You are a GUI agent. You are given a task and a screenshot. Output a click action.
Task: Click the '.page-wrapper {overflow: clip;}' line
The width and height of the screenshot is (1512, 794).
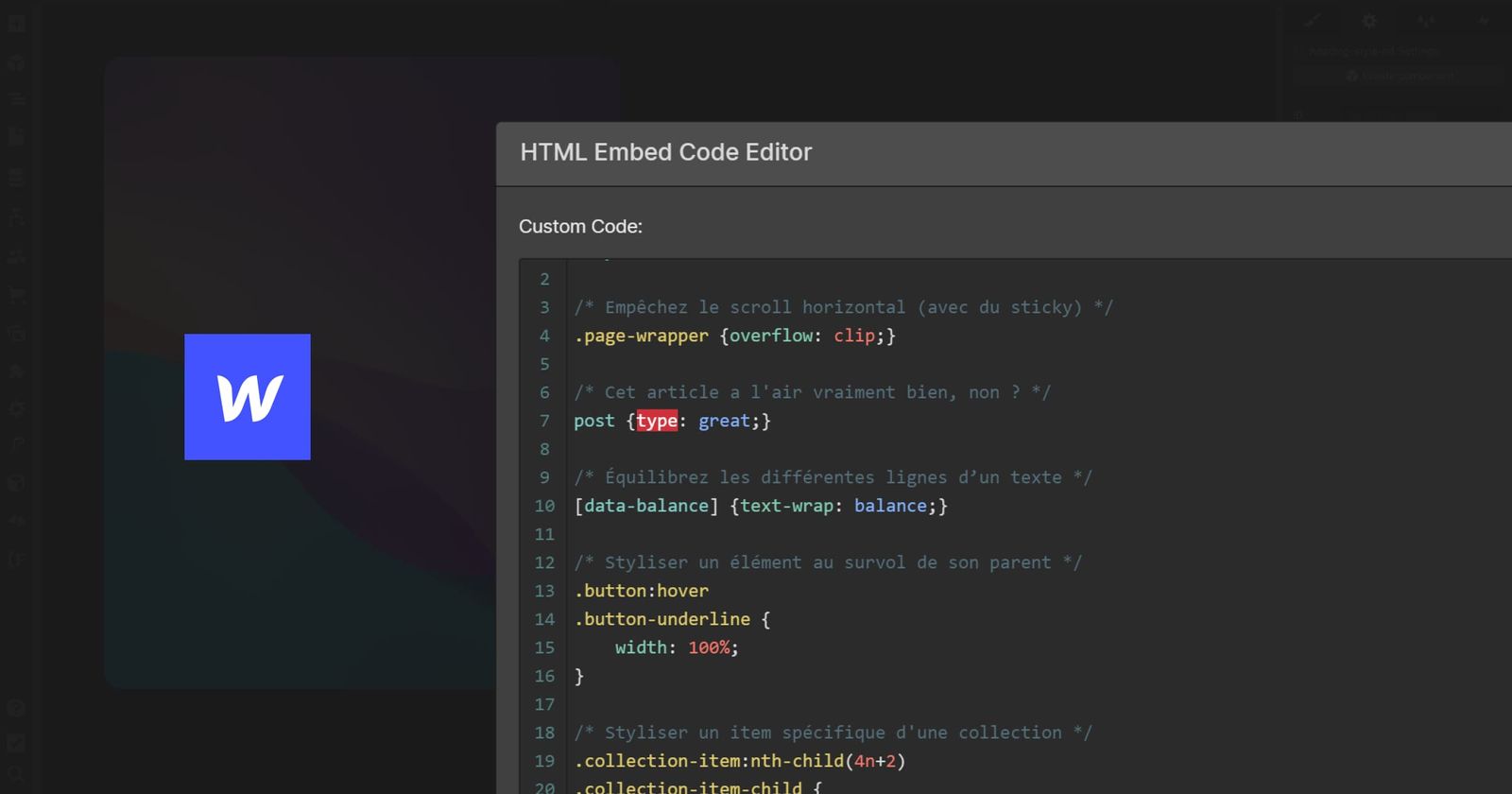coord(734,336)
